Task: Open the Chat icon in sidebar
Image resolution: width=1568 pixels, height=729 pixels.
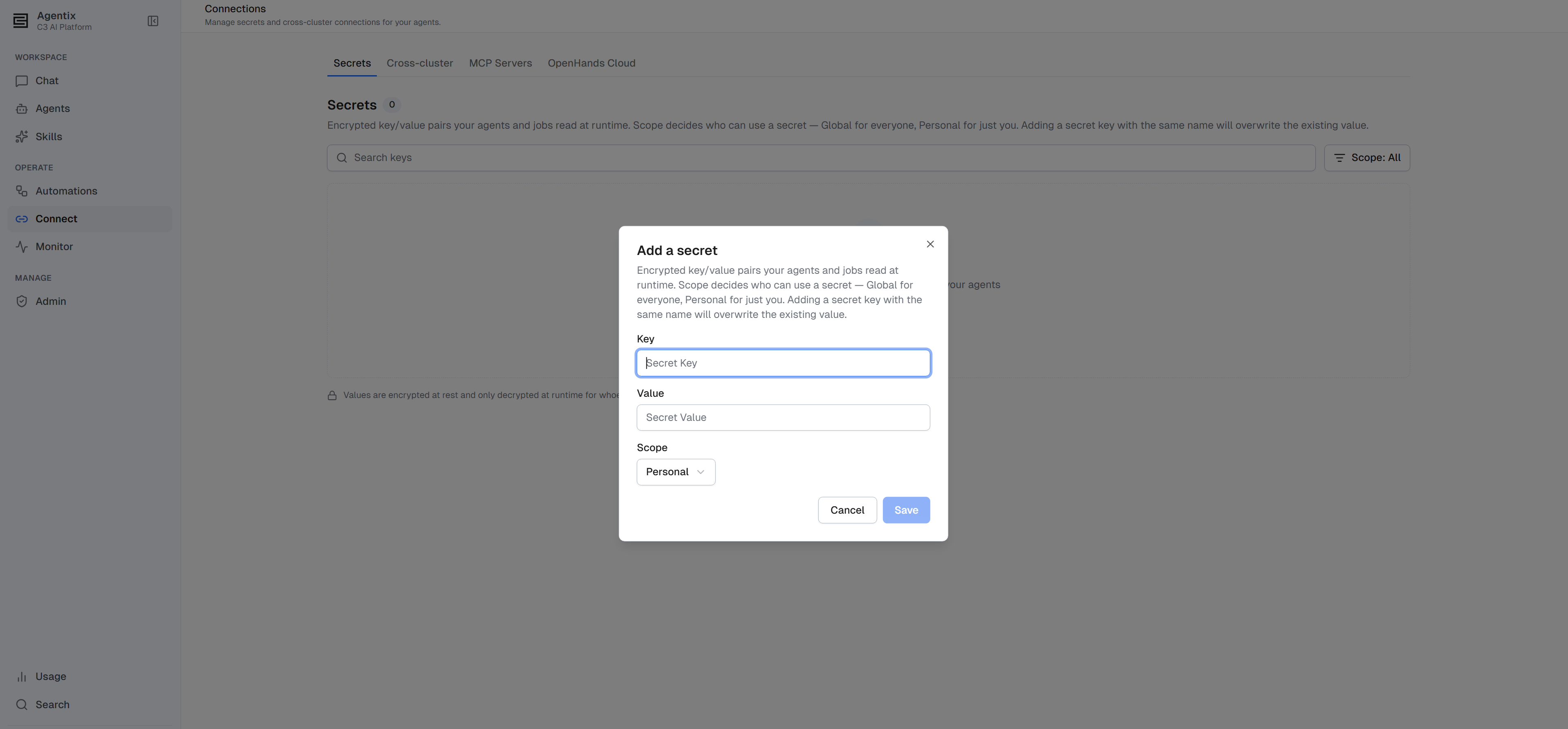Action: pos(22,81)
